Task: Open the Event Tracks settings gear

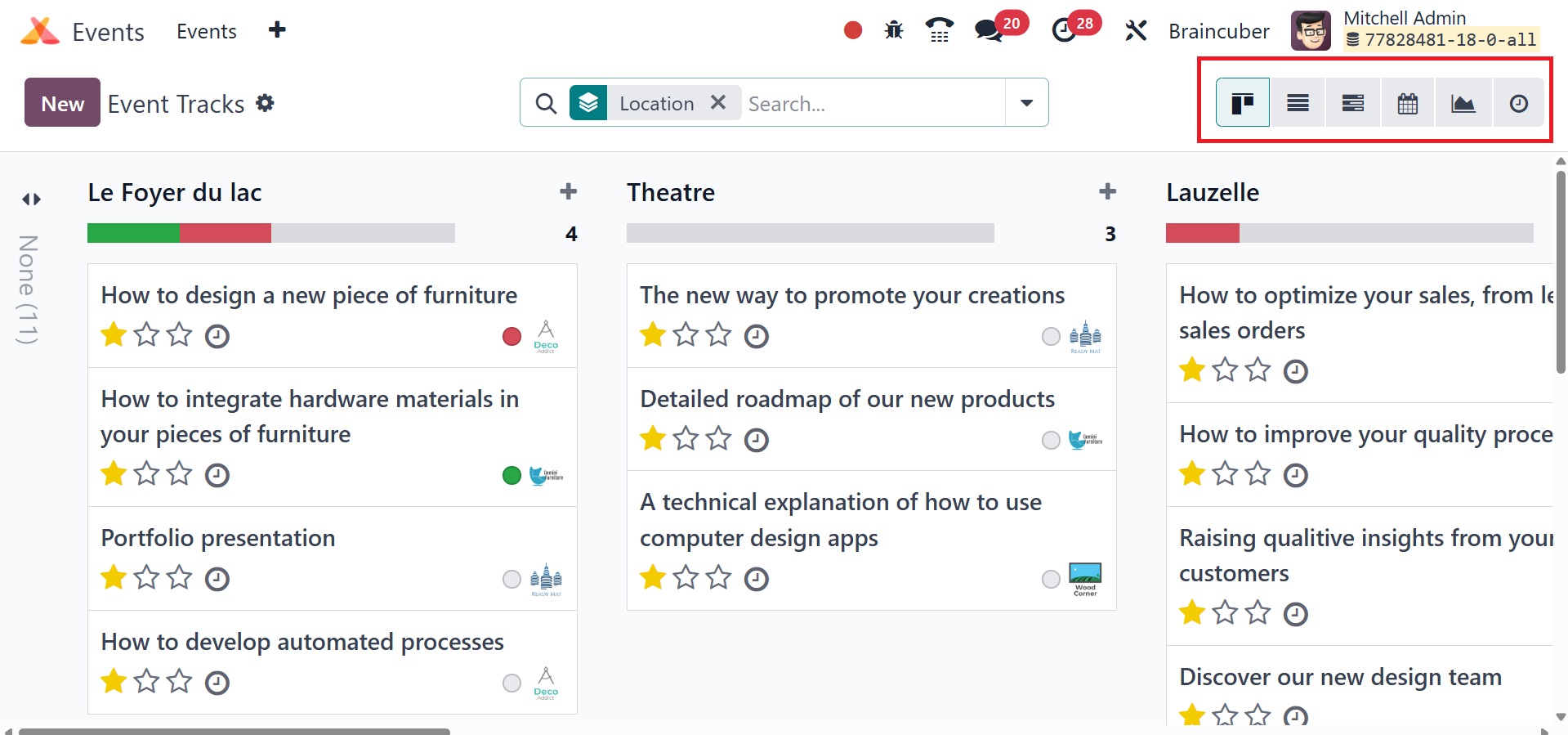Action: (x=265, y=103)
